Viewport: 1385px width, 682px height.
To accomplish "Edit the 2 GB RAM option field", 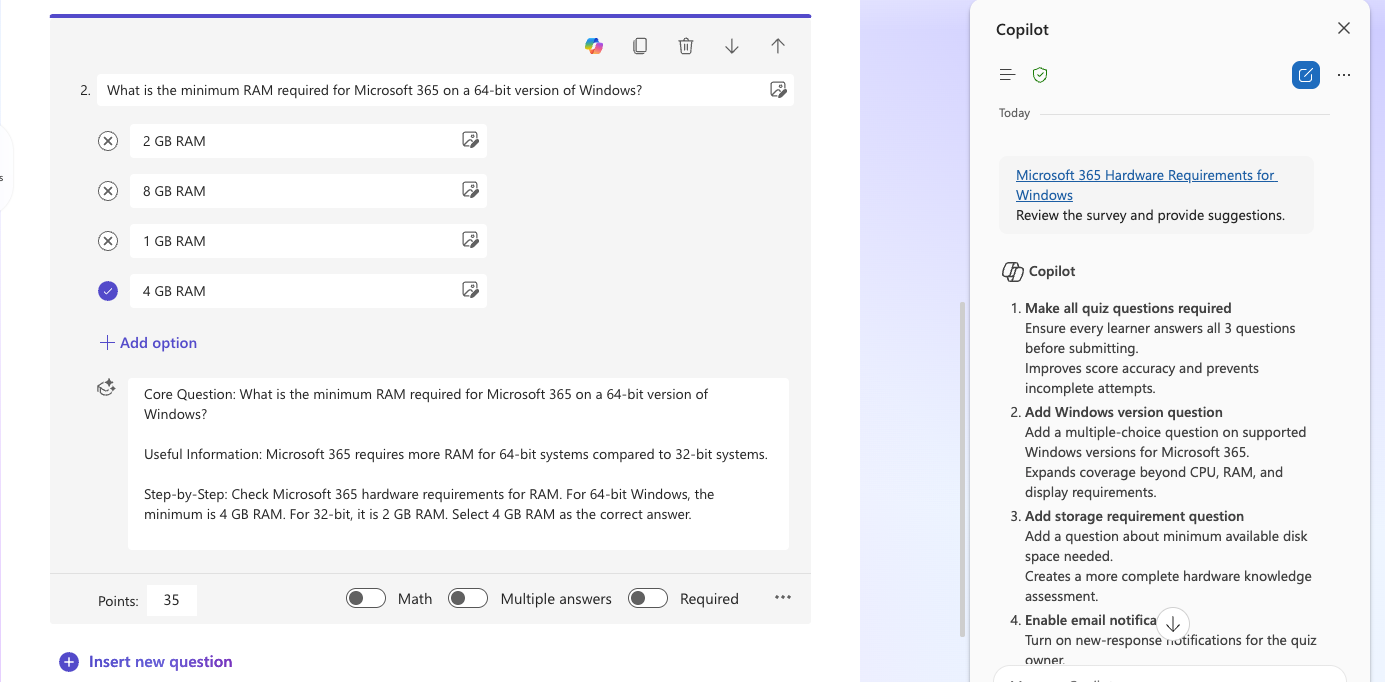I will (x=308, y=141).
